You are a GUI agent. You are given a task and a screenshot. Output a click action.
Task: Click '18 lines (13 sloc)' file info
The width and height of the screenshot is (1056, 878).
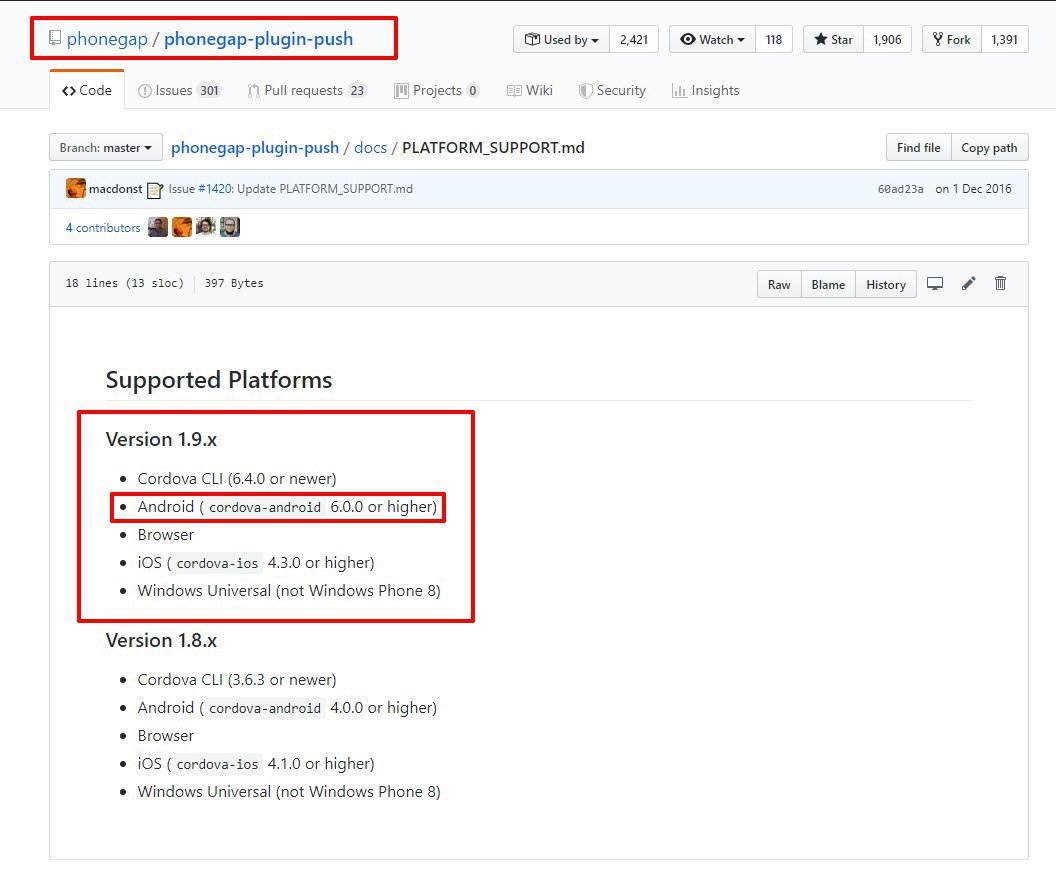125,283
